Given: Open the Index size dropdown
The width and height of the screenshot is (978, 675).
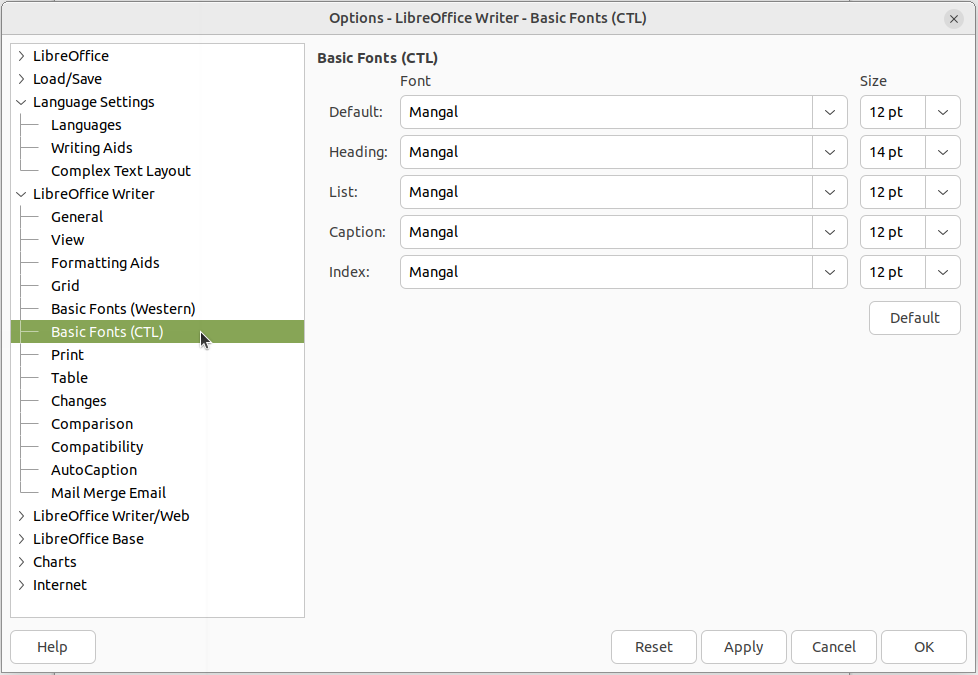Looking at the screenshot, I should [942, 272].
